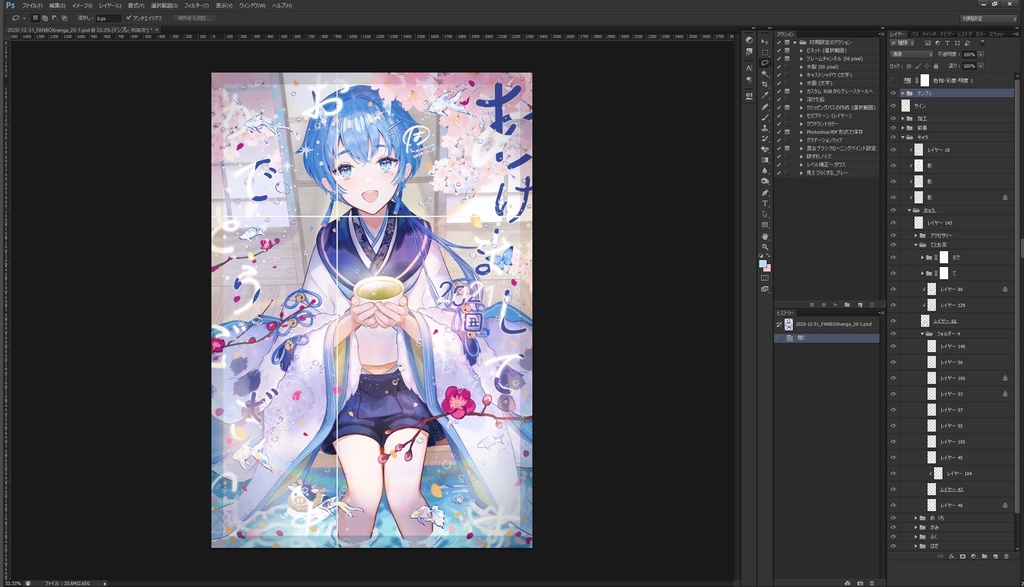
Task: Select the Brush tool
Action: tap(765, 118)
